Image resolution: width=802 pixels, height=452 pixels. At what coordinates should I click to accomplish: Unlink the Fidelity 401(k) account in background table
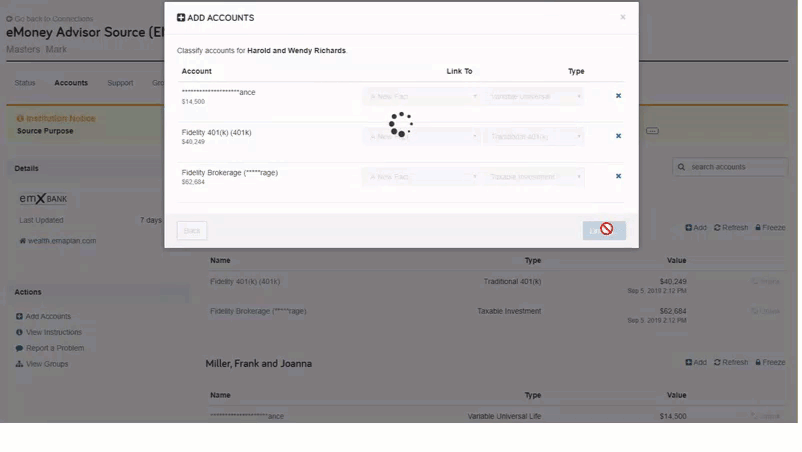[x=766, y=282]
